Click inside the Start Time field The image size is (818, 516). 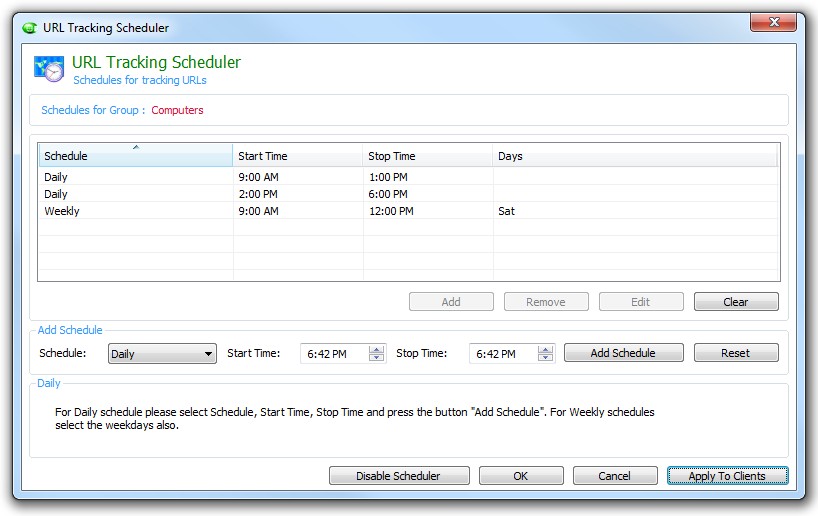(333, 353)
